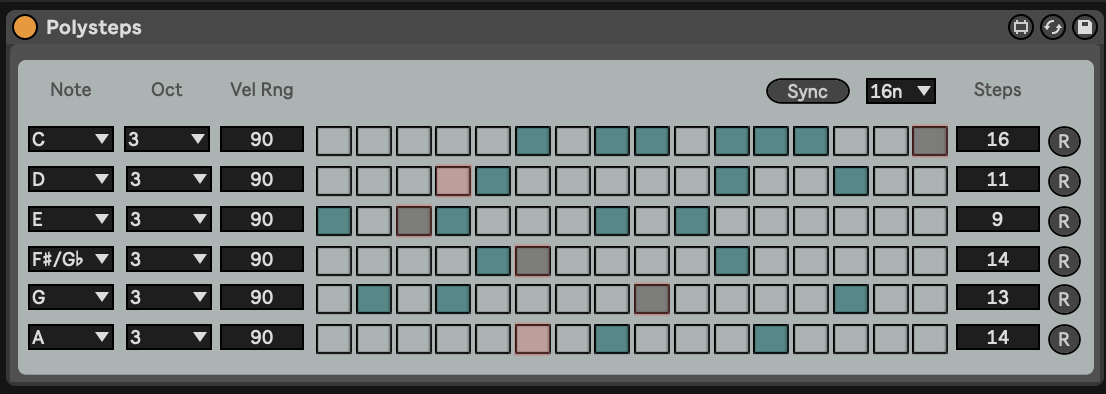
Task: Click the Vel Rng value 90 in the D row
Action: (x=262, y=179)
